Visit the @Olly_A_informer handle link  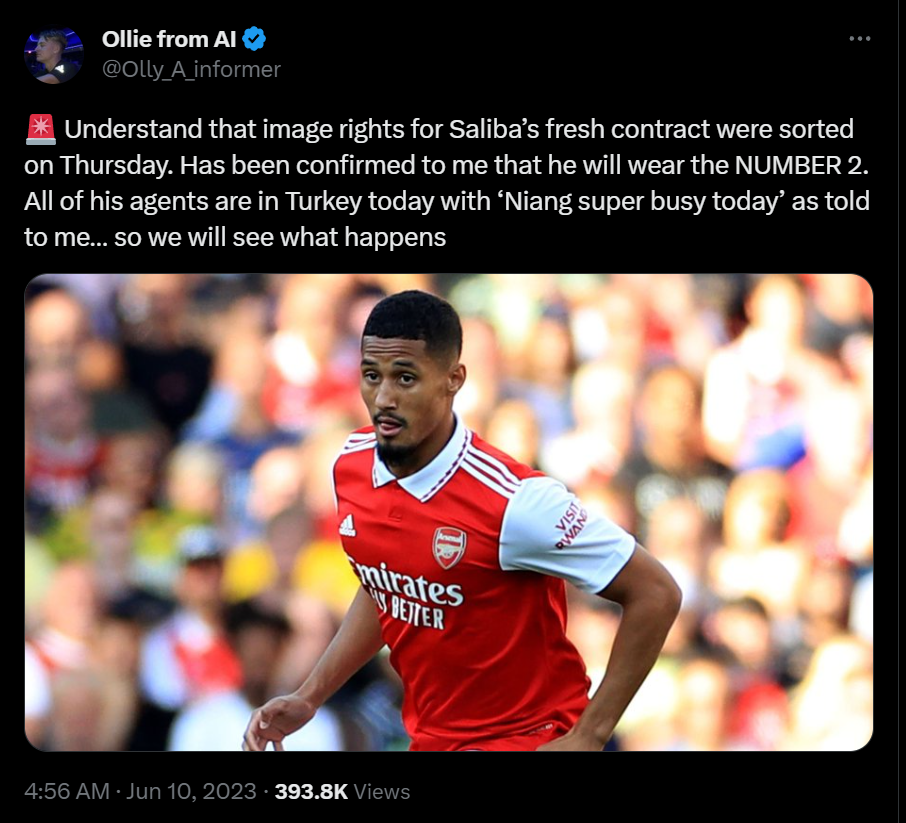(191, 69)
